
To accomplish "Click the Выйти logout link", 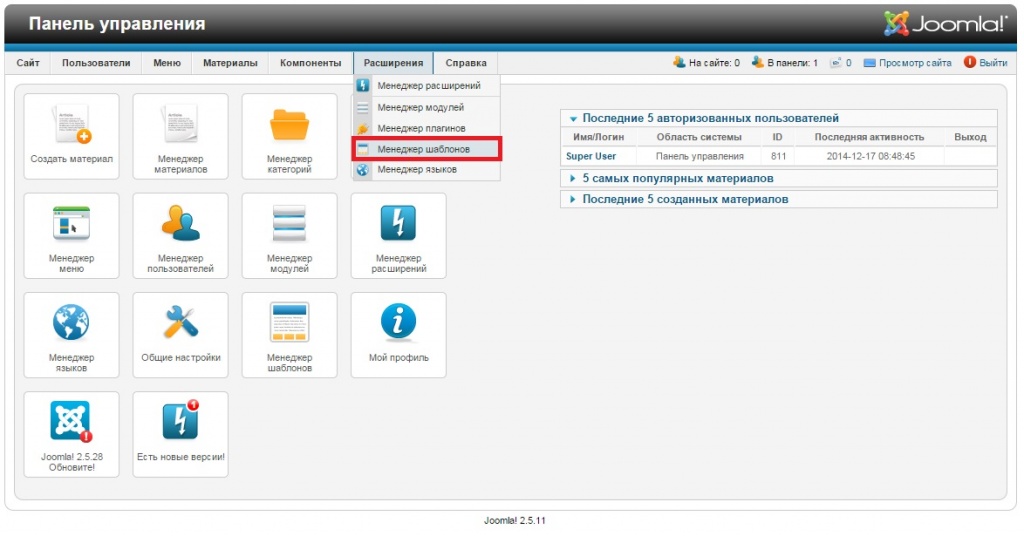I will point(992,63).
